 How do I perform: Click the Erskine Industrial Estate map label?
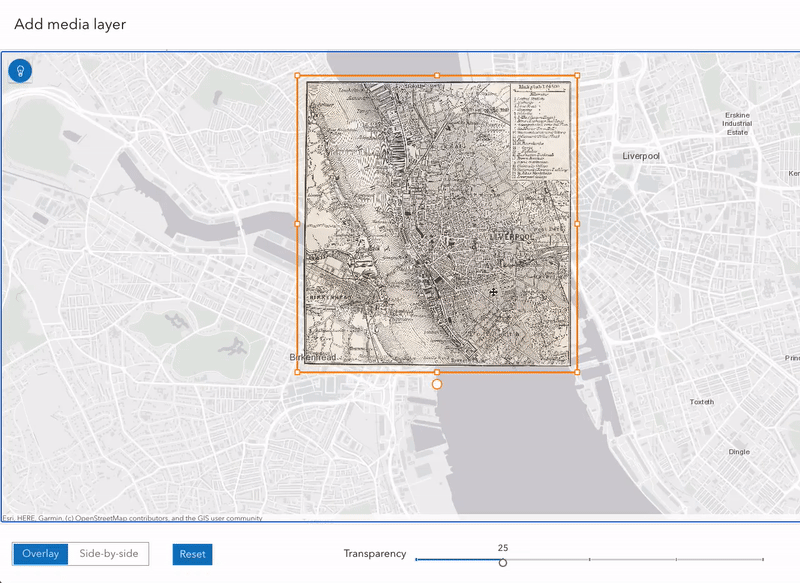pos(737,123)
